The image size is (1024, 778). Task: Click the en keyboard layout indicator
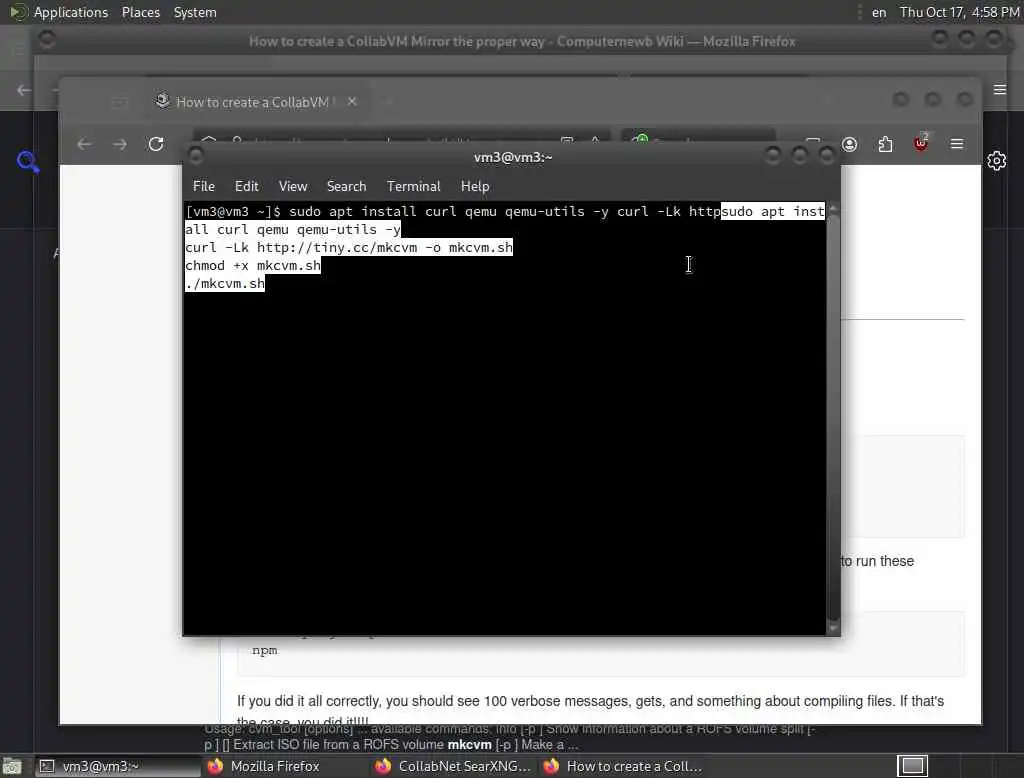[879, 12]
